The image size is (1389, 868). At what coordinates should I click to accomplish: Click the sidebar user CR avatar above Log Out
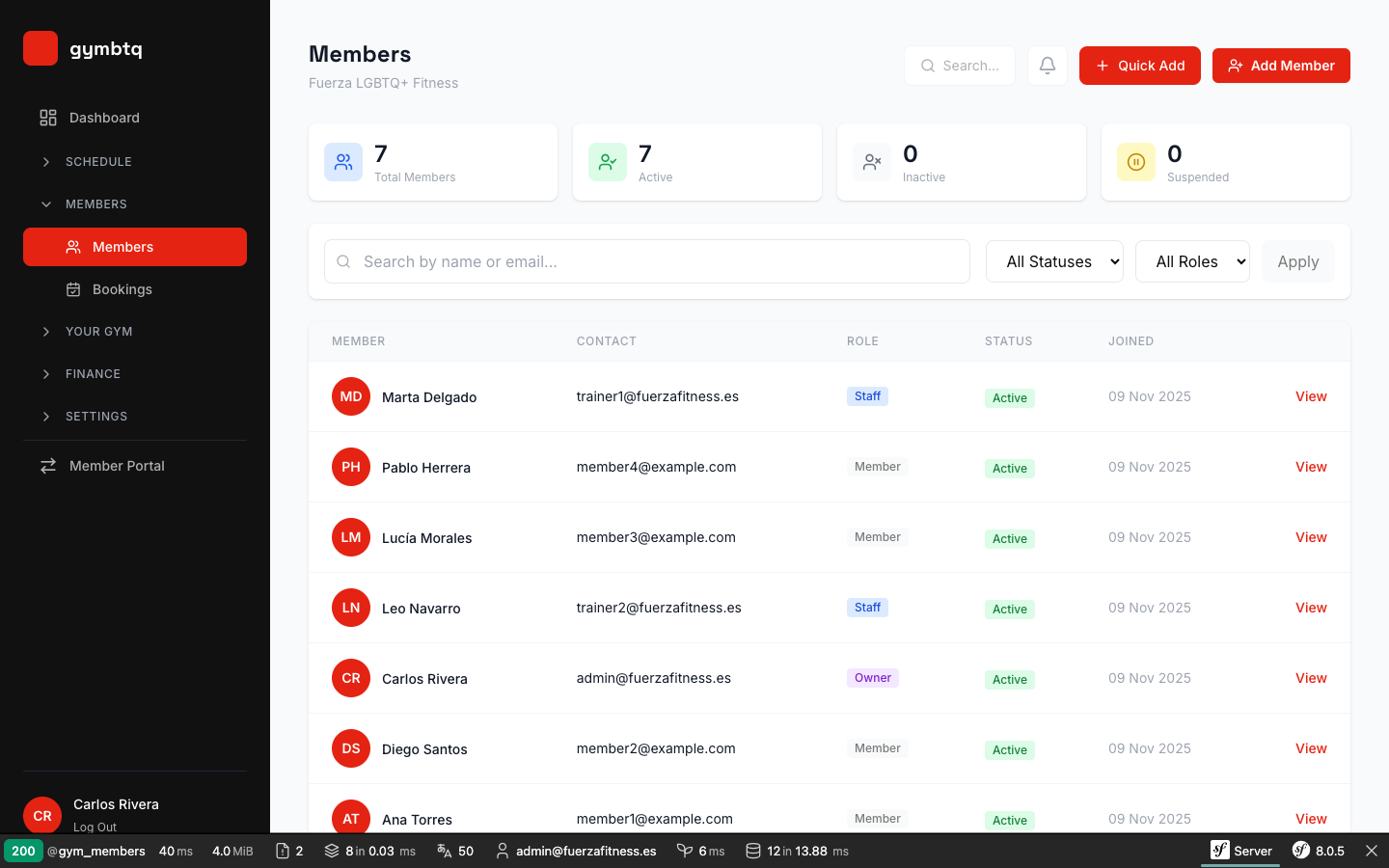[x=42, y=815]
